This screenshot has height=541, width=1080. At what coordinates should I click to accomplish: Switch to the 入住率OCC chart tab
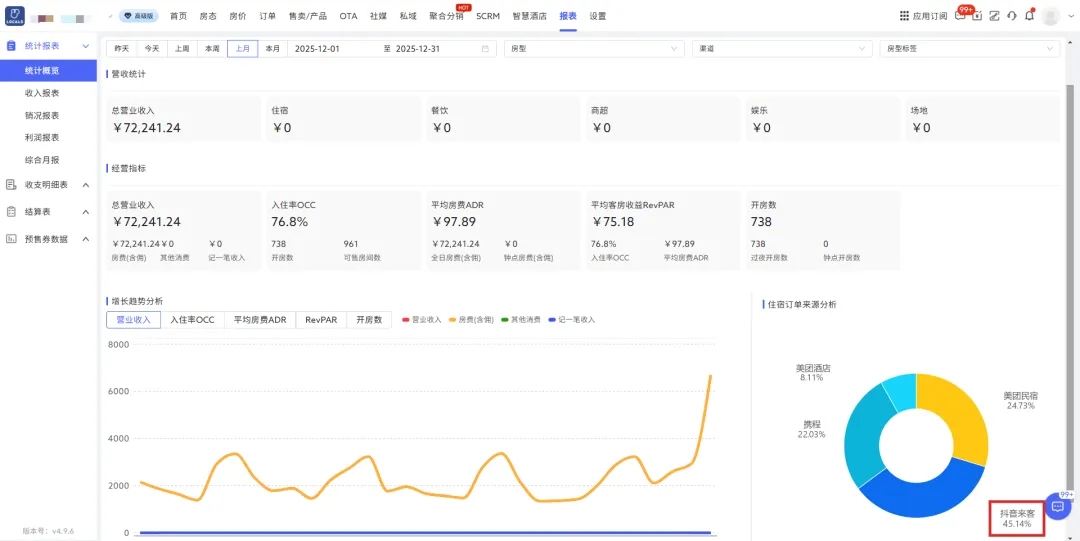pos(192,320)
